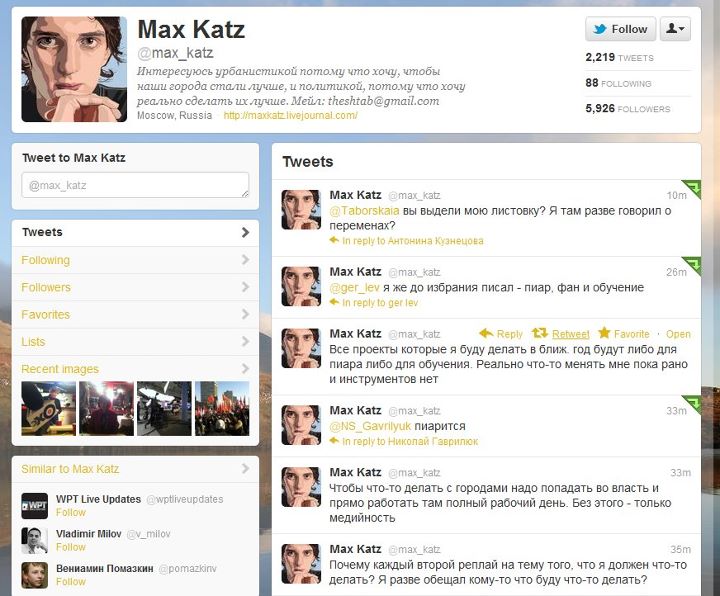The width and height of the screenshot is (720, 596).
Task: Open the maxkatz.livejournal.com link
Action: (290, 115)
